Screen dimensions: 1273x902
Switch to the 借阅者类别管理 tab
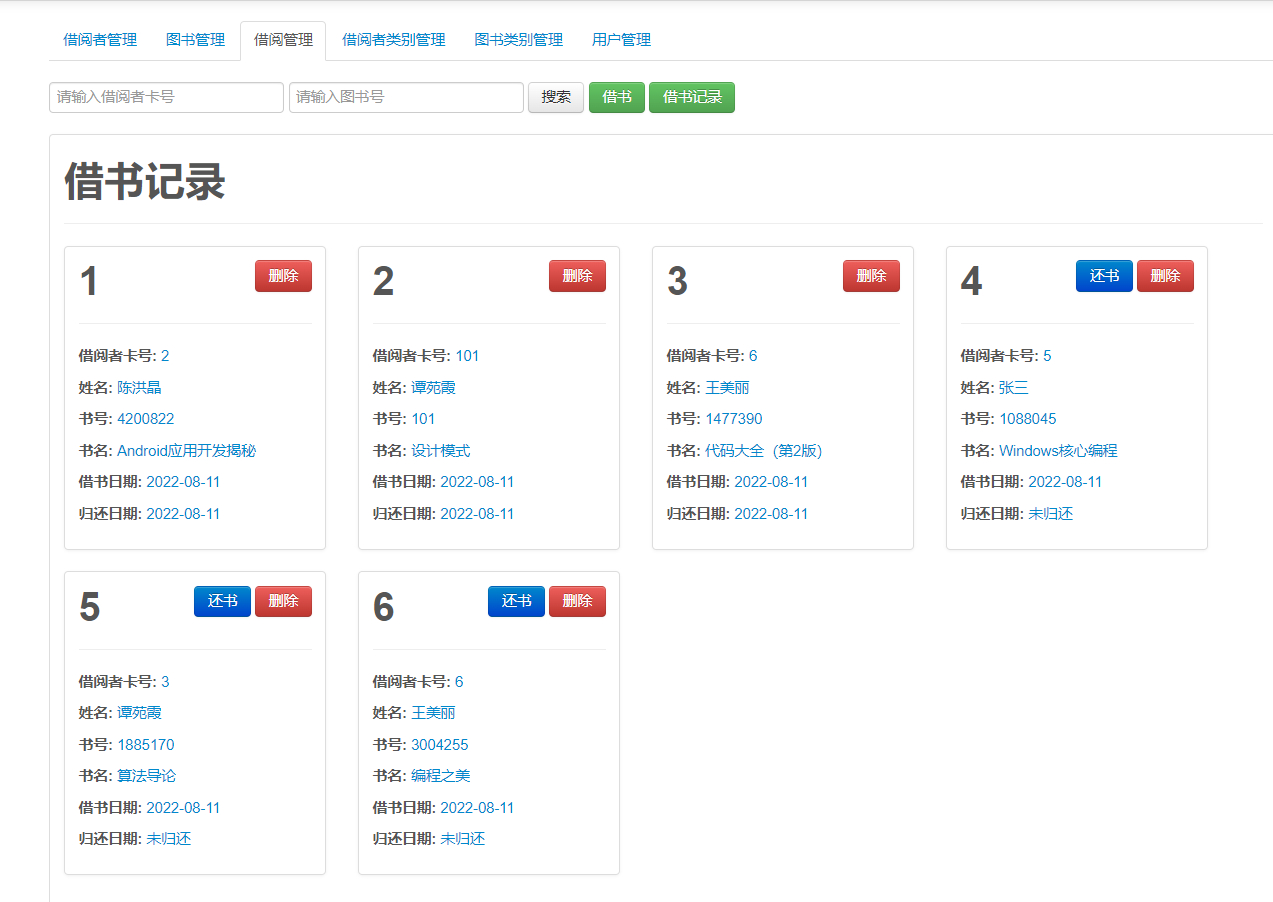coord(393,40)
